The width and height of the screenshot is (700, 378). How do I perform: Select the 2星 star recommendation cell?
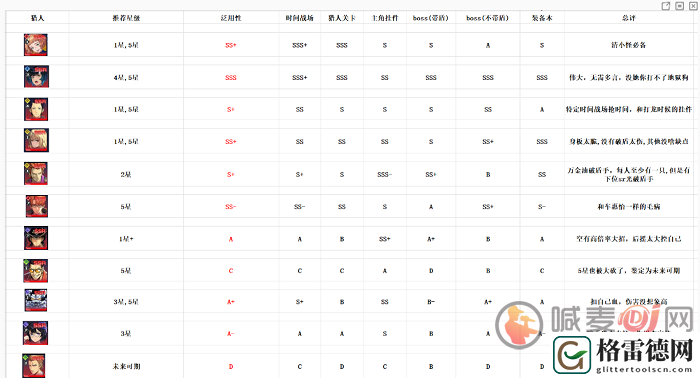tap(126, 174)
